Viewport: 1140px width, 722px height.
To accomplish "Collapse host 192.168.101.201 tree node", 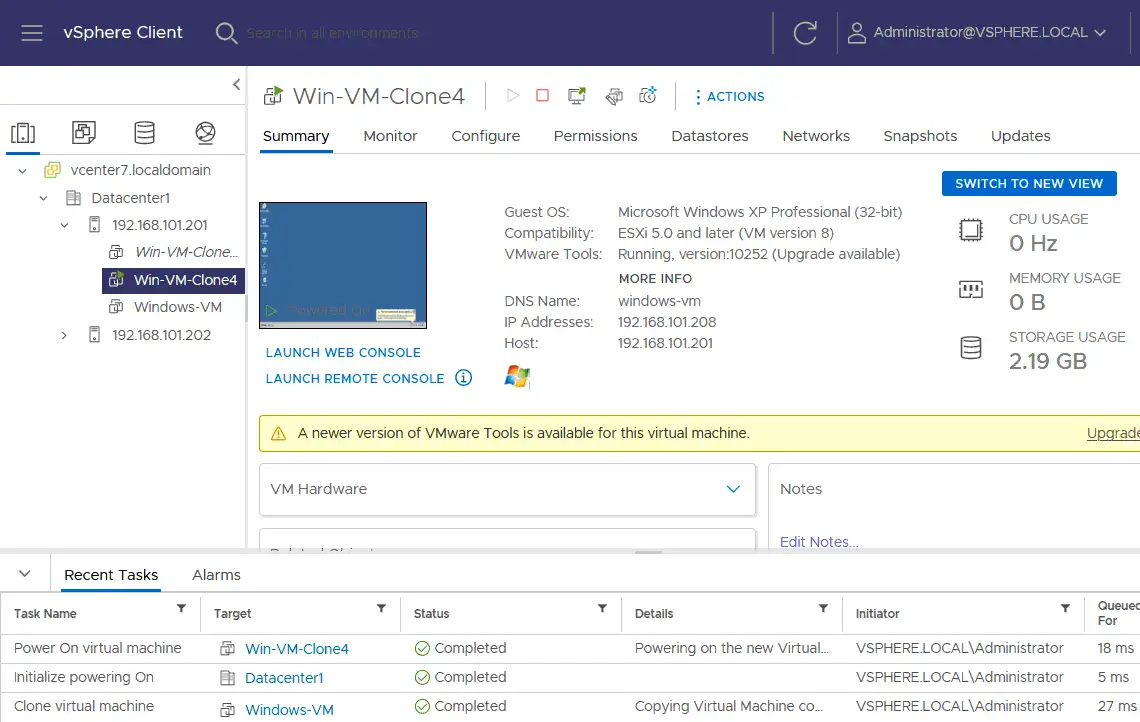I will [65, 225].
